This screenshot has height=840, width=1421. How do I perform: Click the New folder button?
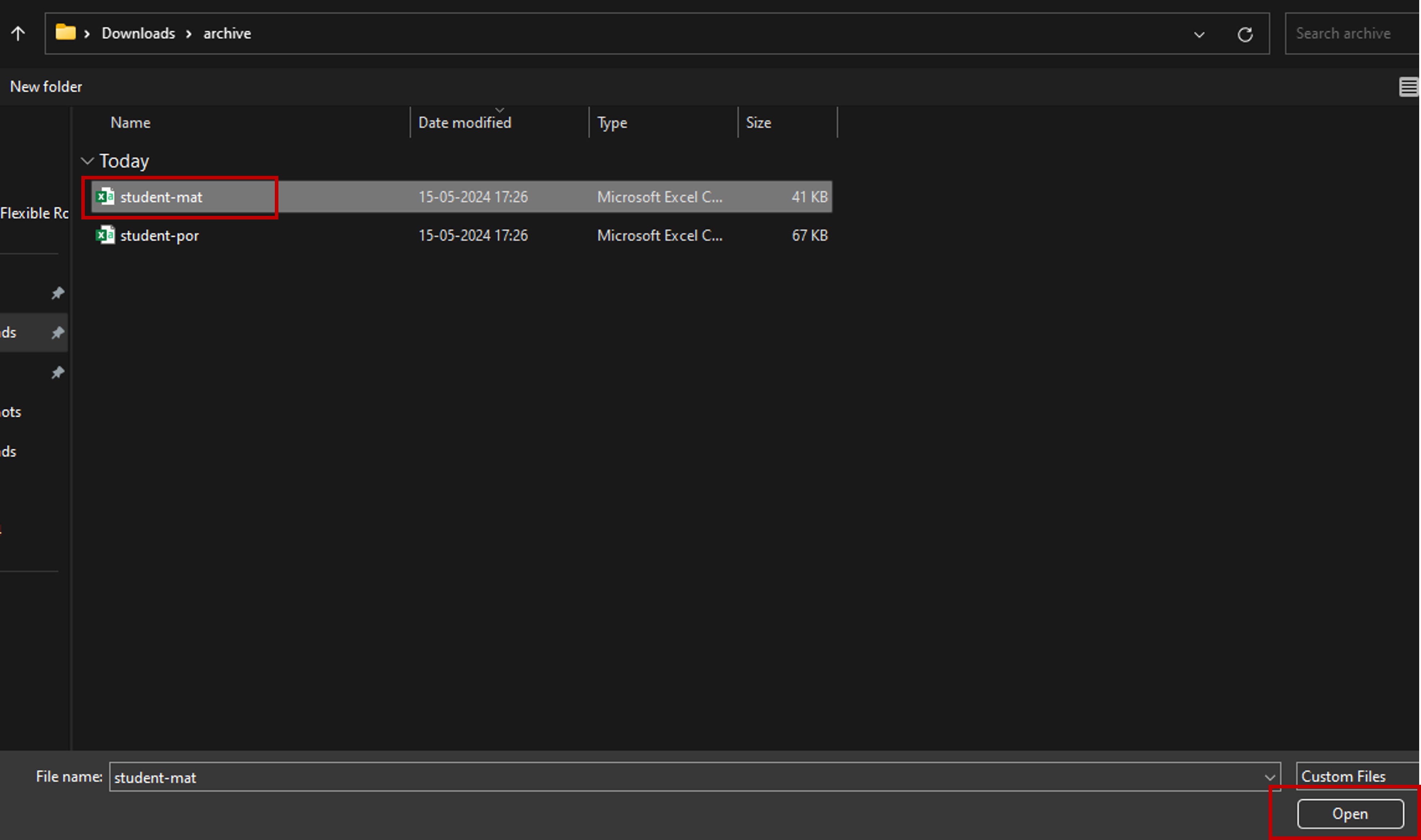pos(46,87)
